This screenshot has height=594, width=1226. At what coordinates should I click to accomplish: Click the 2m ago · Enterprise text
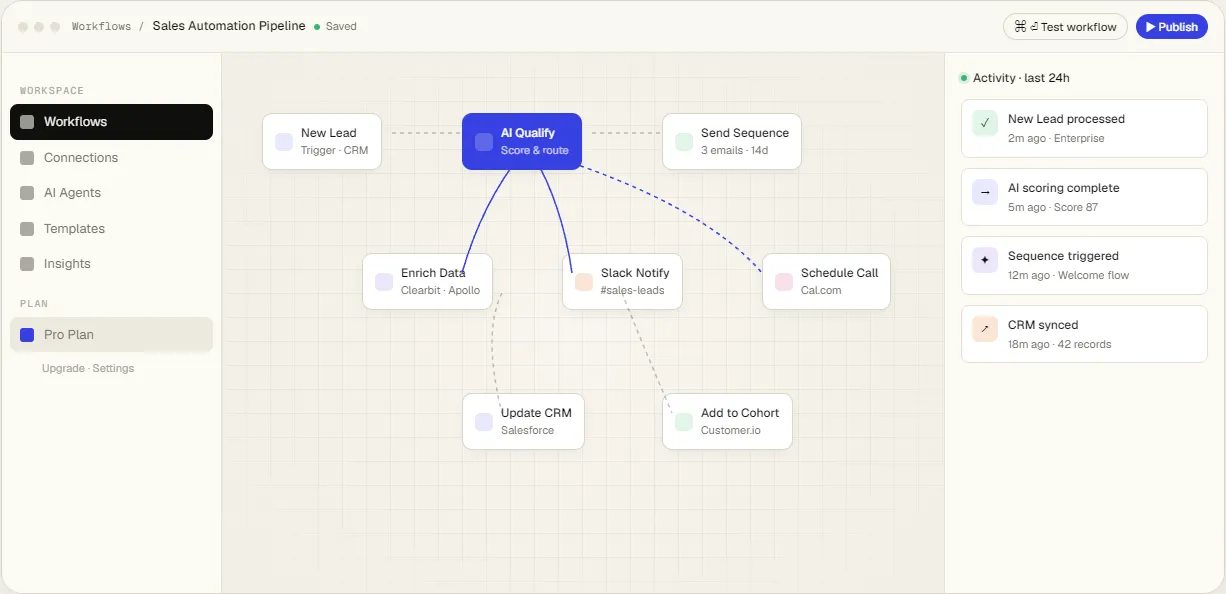click(1056, 138)
